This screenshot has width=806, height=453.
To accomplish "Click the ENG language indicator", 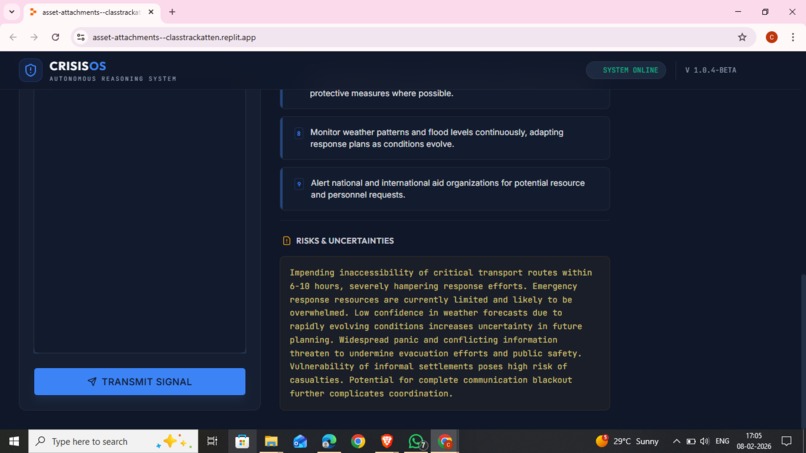I will pyautogui.click(x=722, y=441).
